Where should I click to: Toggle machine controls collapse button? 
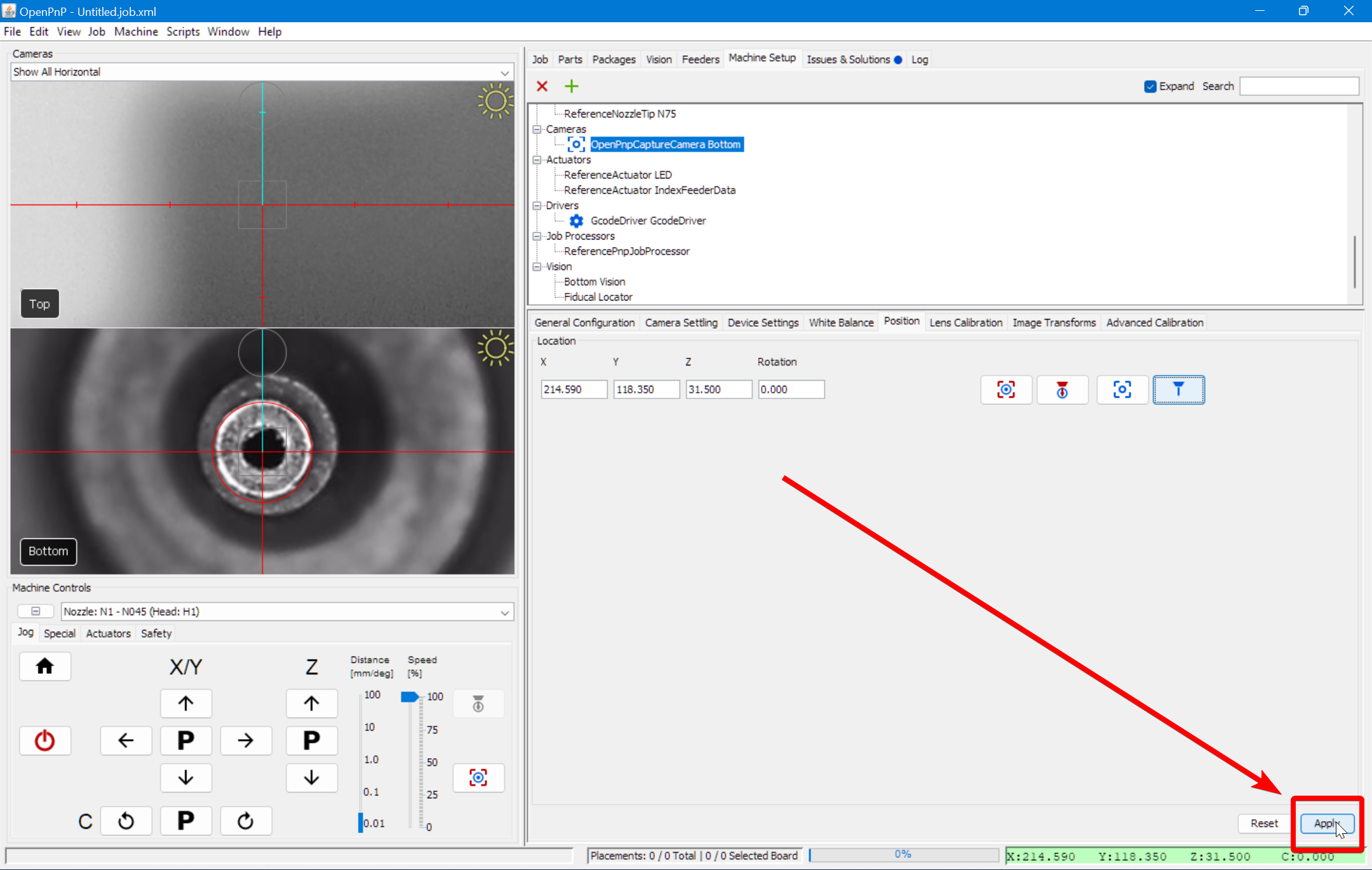(x=36, y=611)
